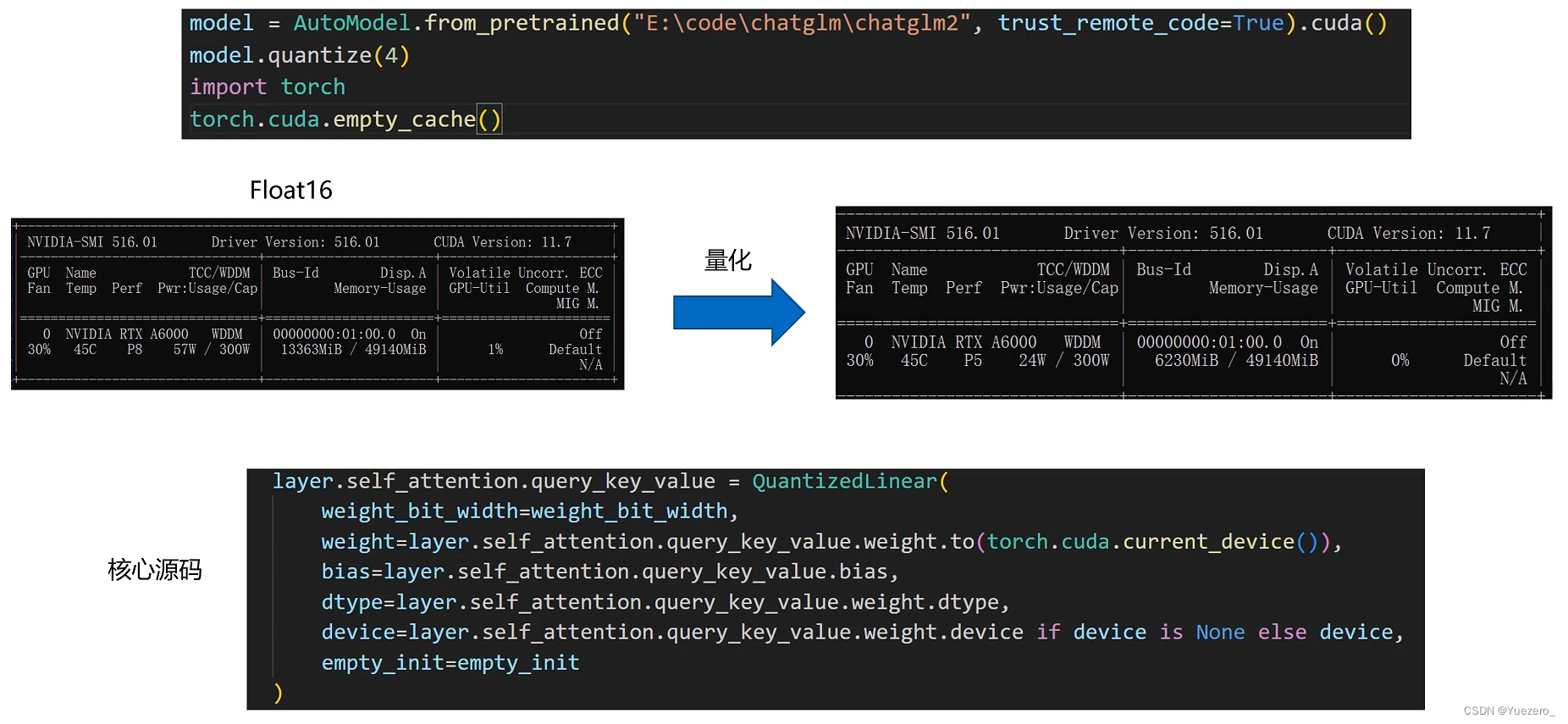Click the 'model.quantize(4)' code line
This screenshot has height=724, width=1568.
point(300,56)
